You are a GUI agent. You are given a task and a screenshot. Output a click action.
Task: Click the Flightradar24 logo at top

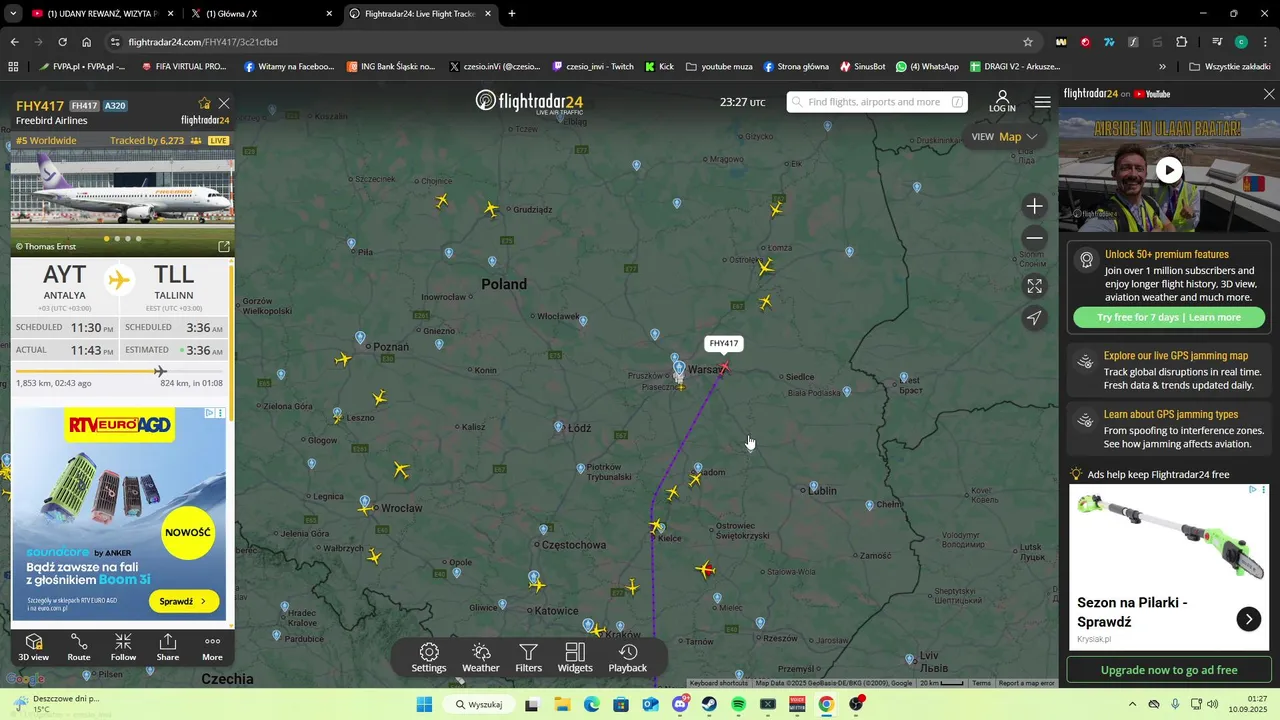point(529,102)
